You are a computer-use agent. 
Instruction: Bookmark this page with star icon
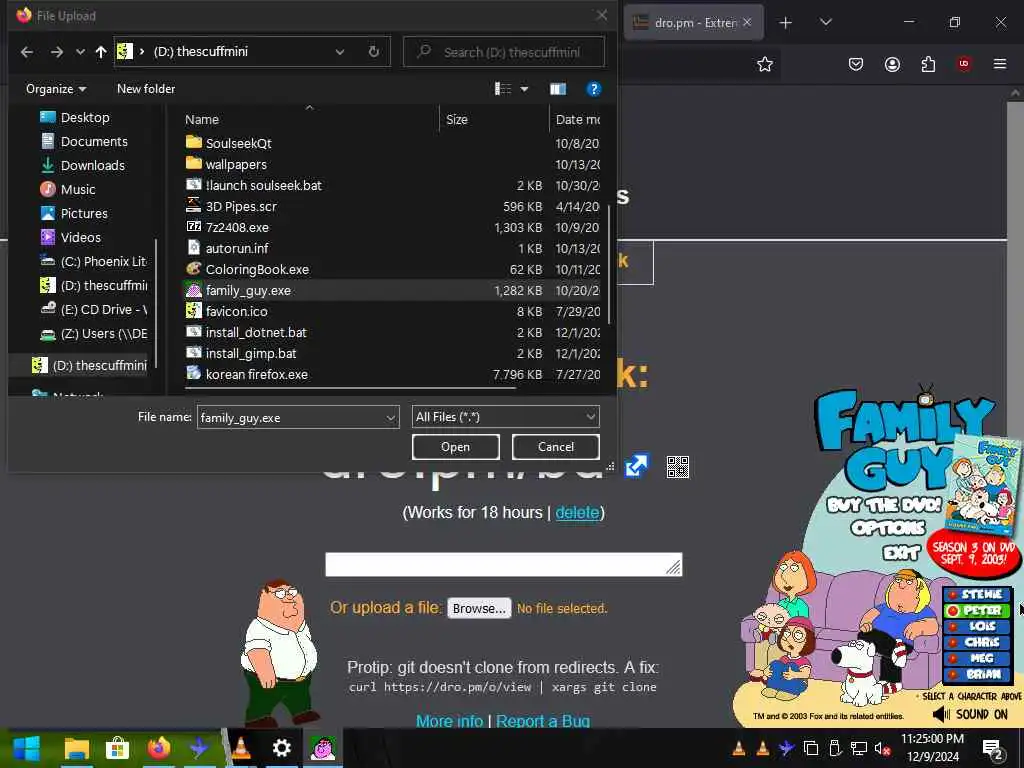tap(765, 64)
